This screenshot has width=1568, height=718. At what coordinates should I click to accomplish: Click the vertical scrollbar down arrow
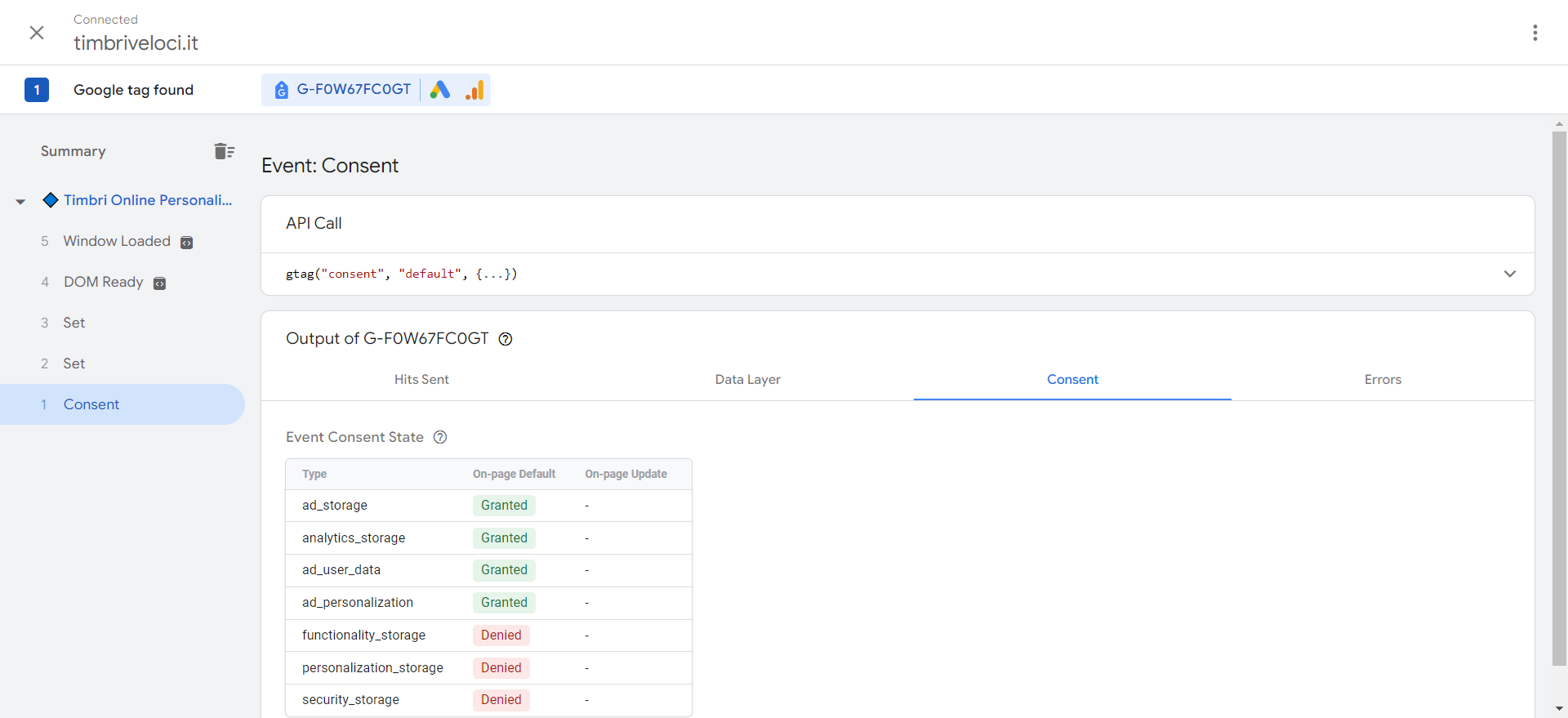click(x=1559, y=708)
